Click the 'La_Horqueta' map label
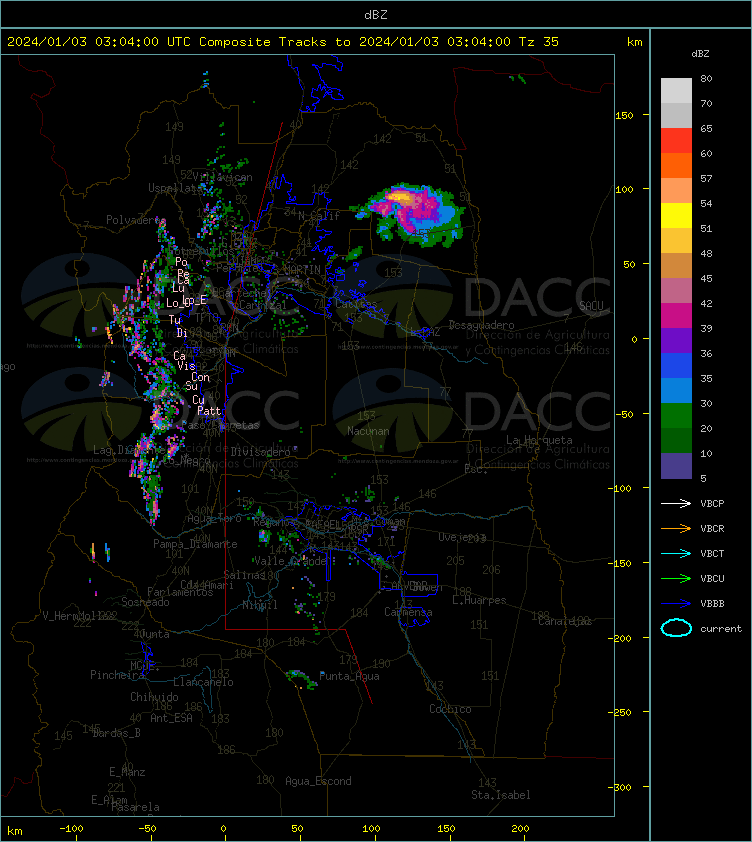This screenshot has width=752, height=842. tap(539, 440)
